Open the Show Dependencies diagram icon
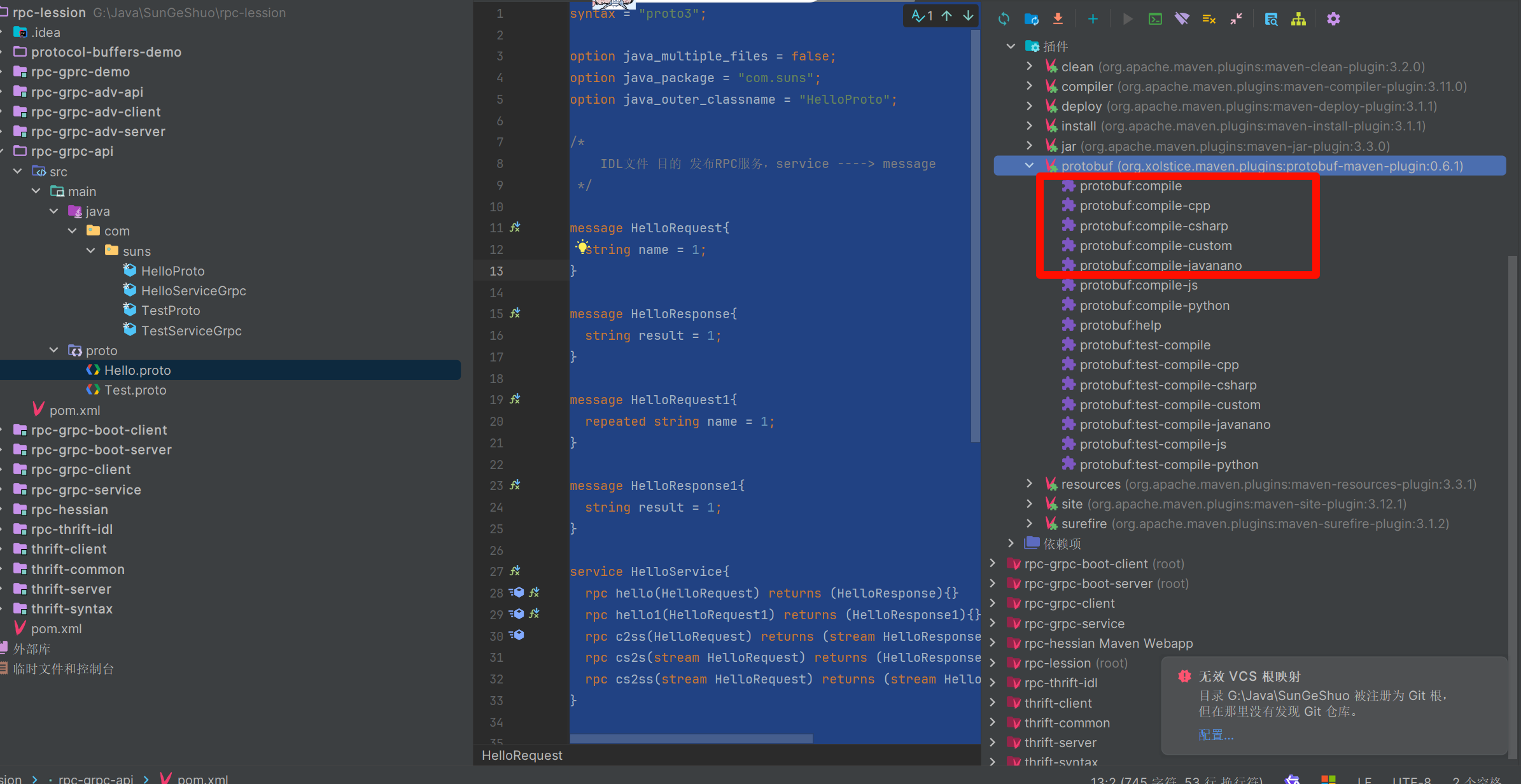Viewport: 1521px width, 784px height. (x=1298, y=19)
